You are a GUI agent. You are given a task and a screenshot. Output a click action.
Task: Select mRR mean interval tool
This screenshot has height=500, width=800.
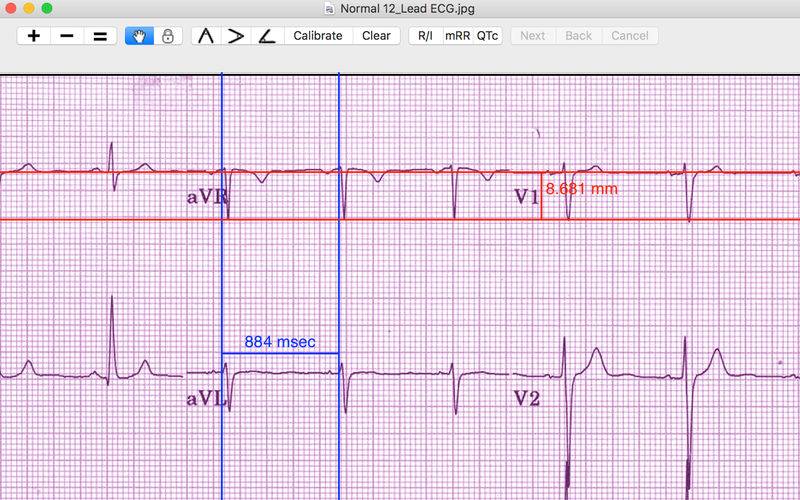tap(457, 36)
